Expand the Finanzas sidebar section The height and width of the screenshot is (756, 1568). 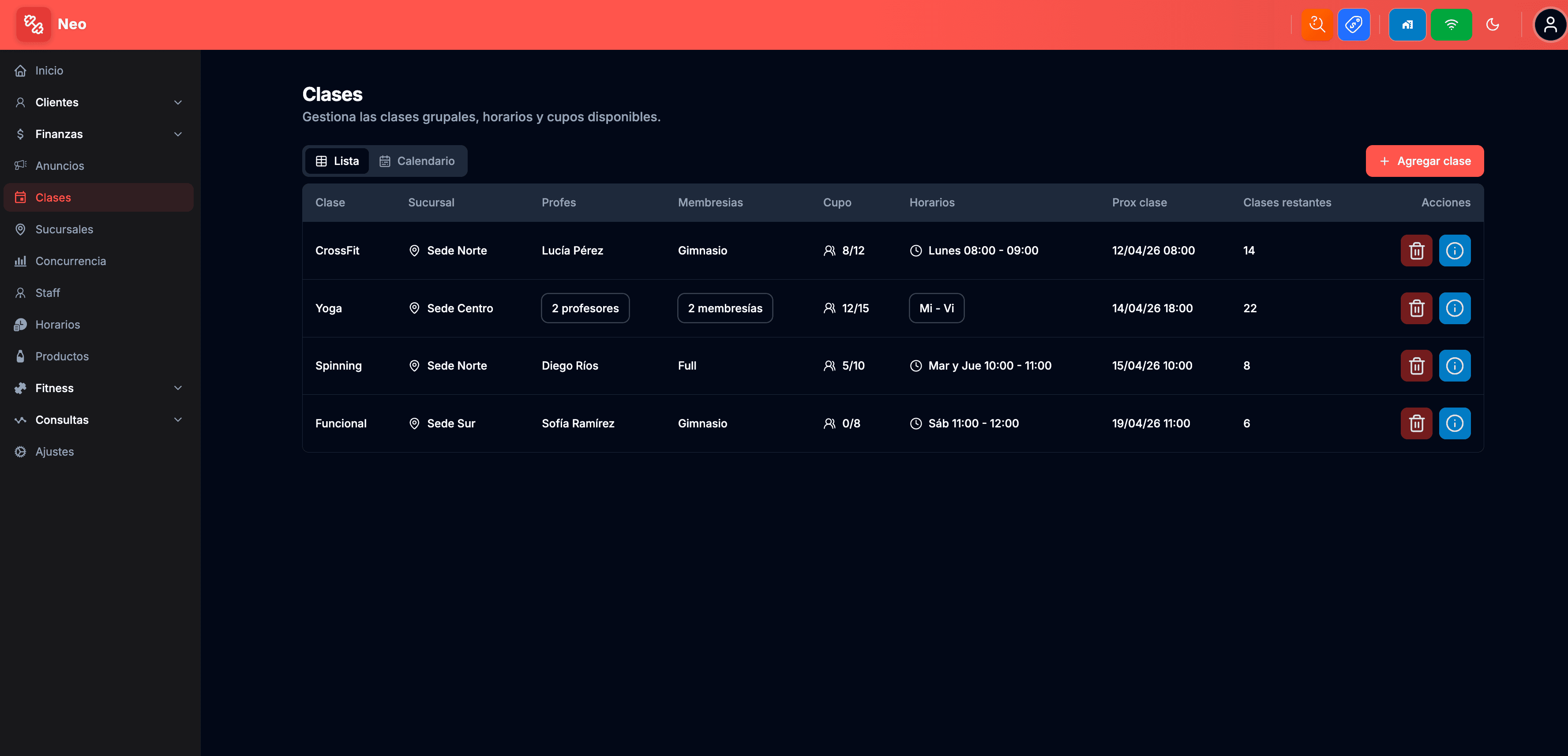(99, 134)
